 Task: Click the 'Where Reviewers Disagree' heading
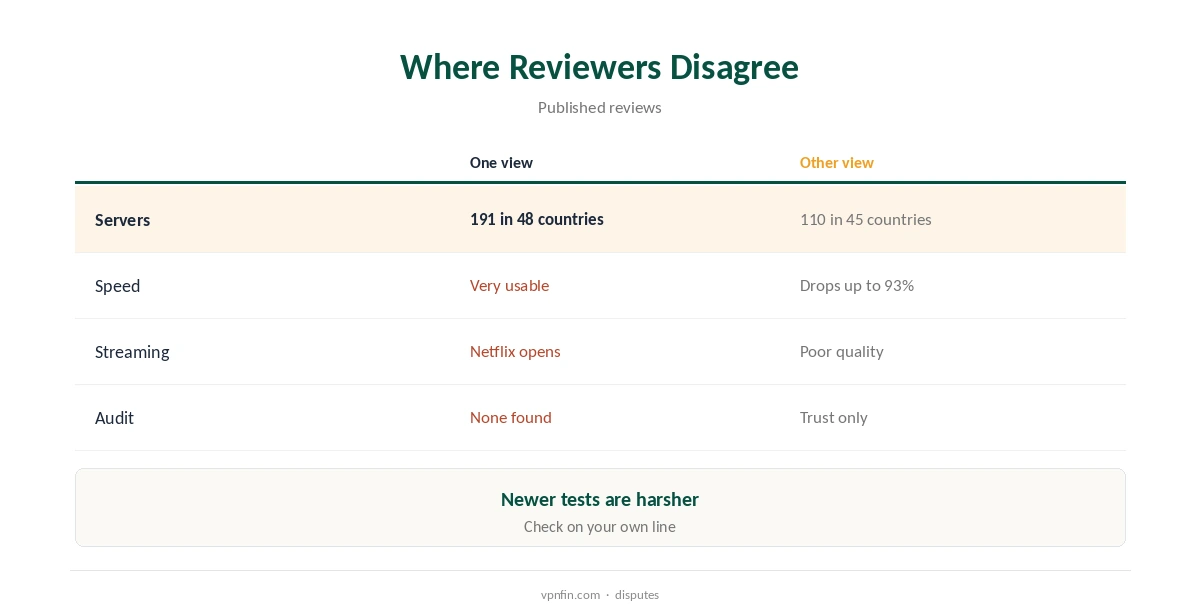(x=600, y=67)
